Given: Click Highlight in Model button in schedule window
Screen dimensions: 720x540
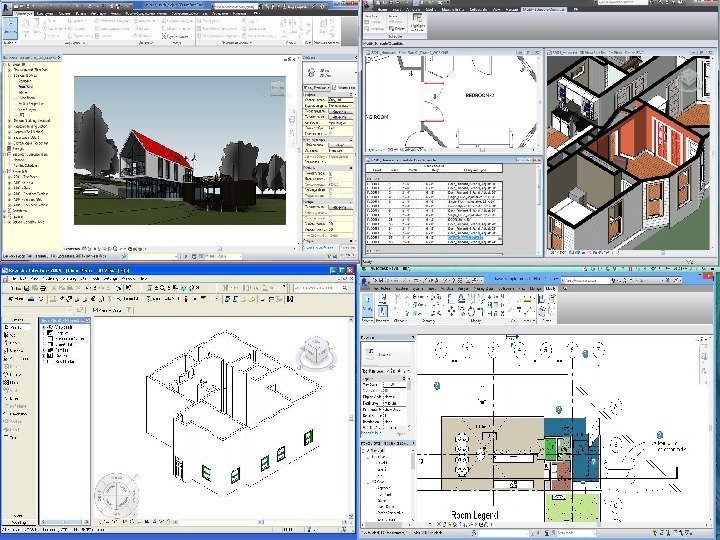Looking at the screenshot, I should point(417,22).
